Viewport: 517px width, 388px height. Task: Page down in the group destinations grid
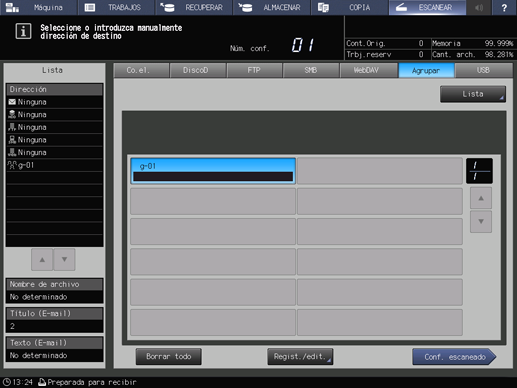point(481,221)
